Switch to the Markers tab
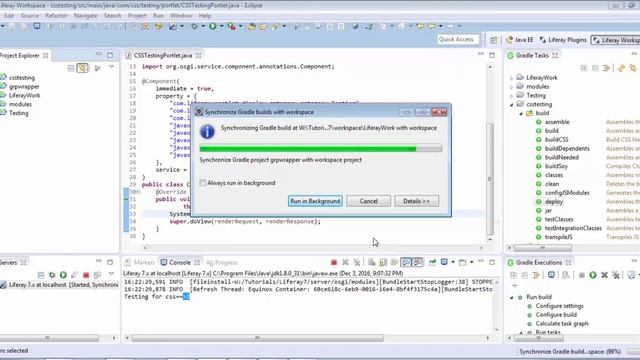 pos(140,262)
